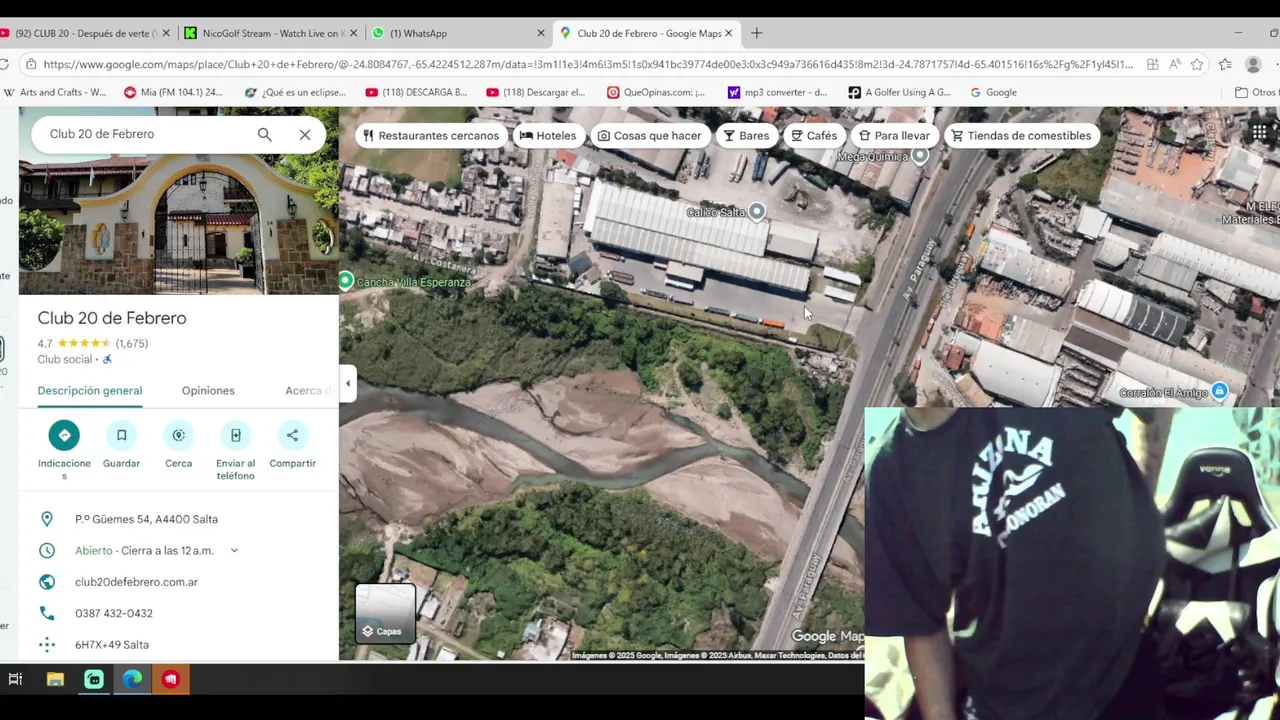Select Tiendas de comestibles chip
The height and width of the screenshot is (720, 1280).
coord(1021,136)
